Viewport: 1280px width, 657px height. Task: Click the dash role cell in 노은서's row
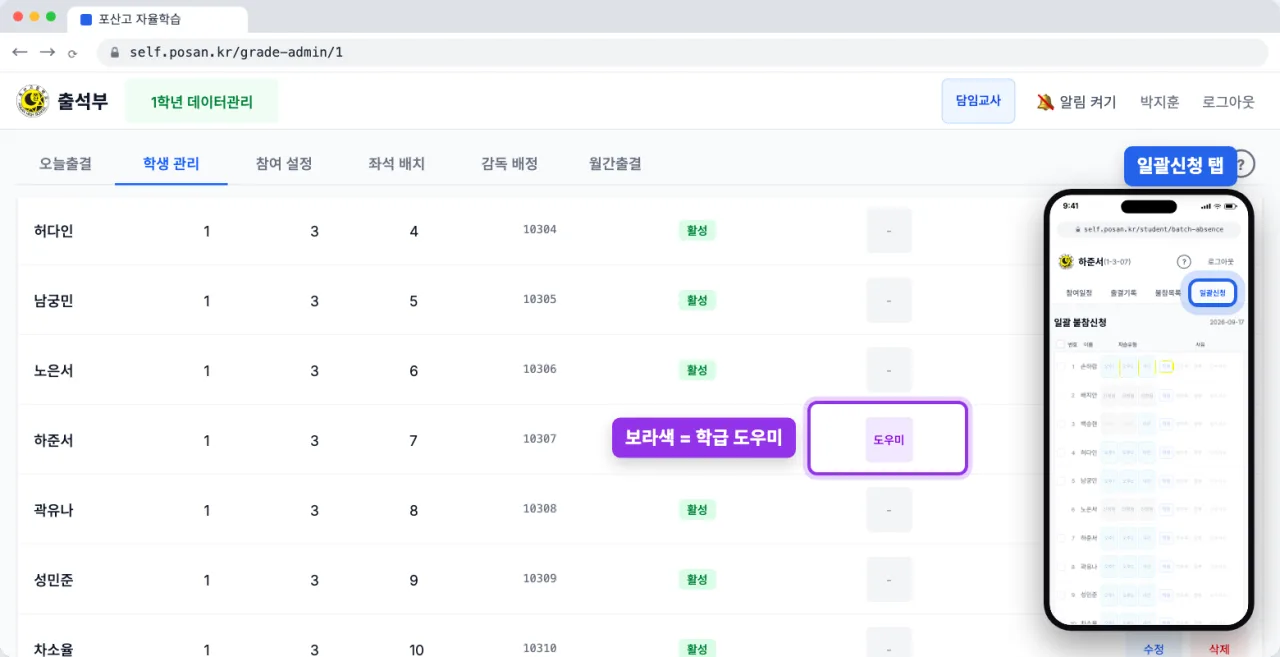(x=889, y=371)
